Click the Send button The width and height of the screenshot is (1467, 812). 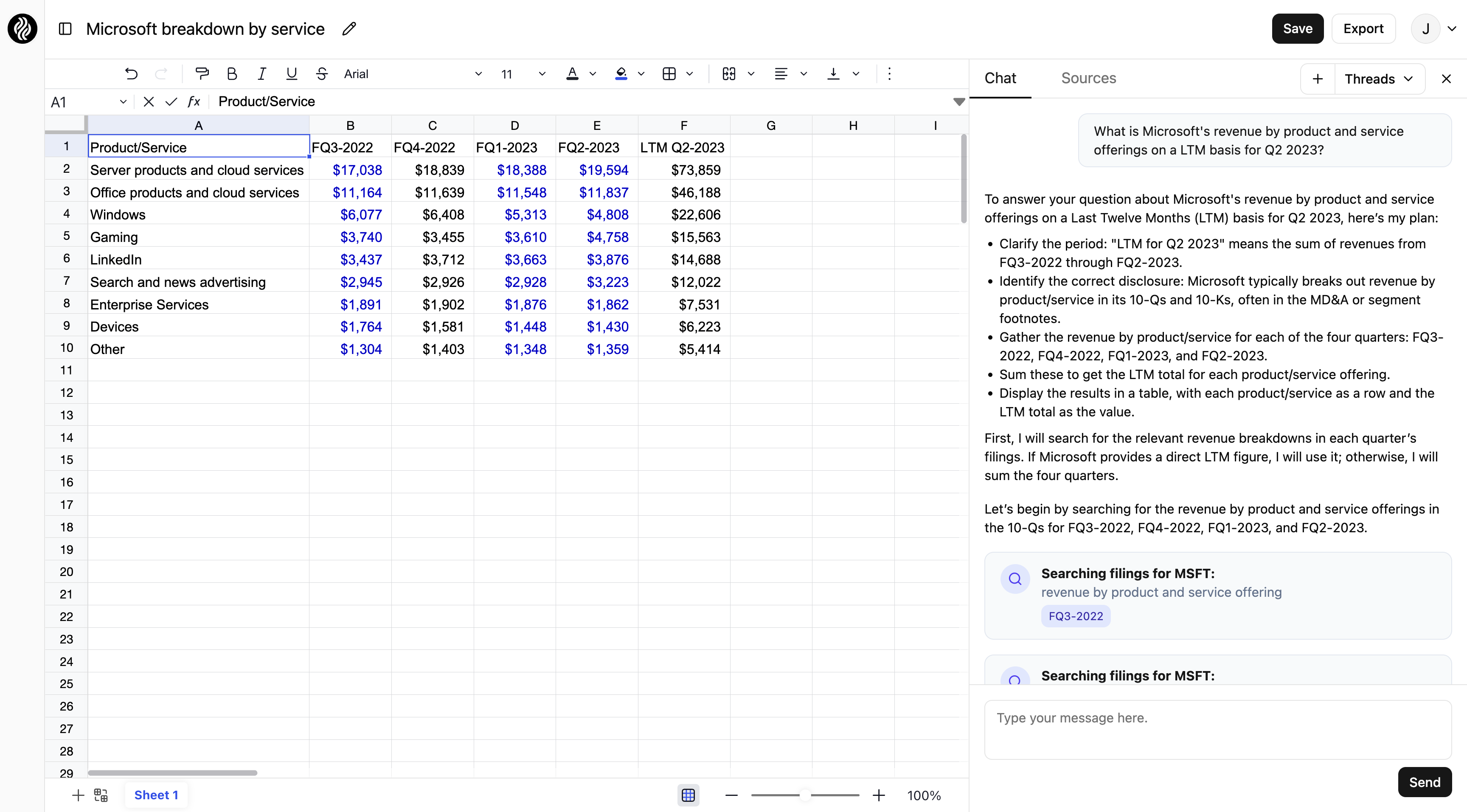click(x=1424, y=782)
